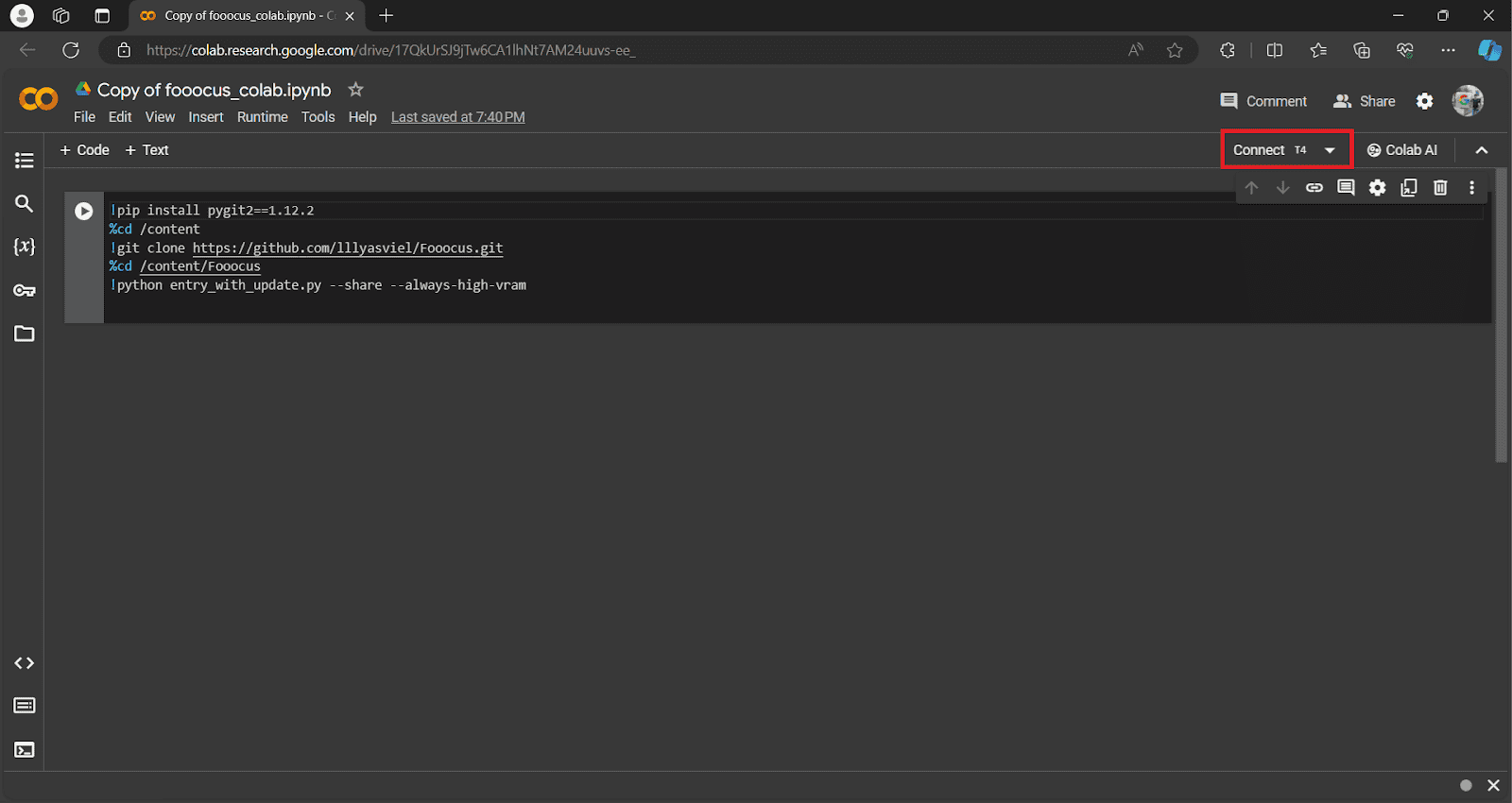Screen dimensions: 1512x803
Task: Copy link to cell icon
Action: [x=1314, y=188]
